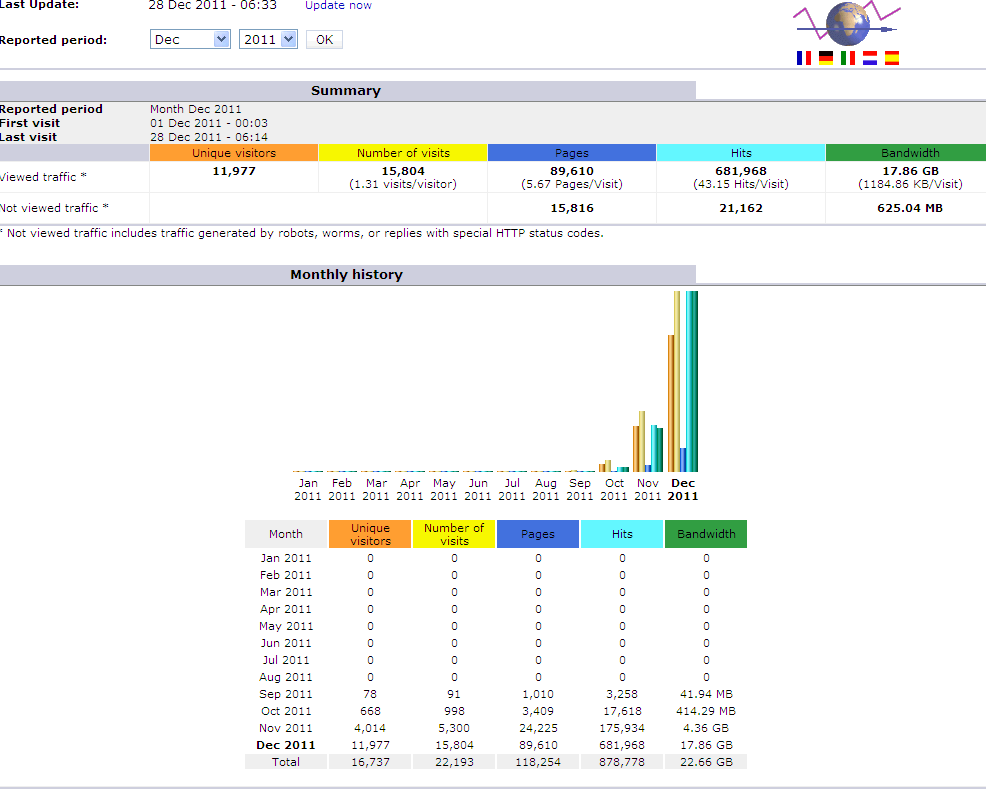Open the year dropdown showing 2011

[268, 39]
